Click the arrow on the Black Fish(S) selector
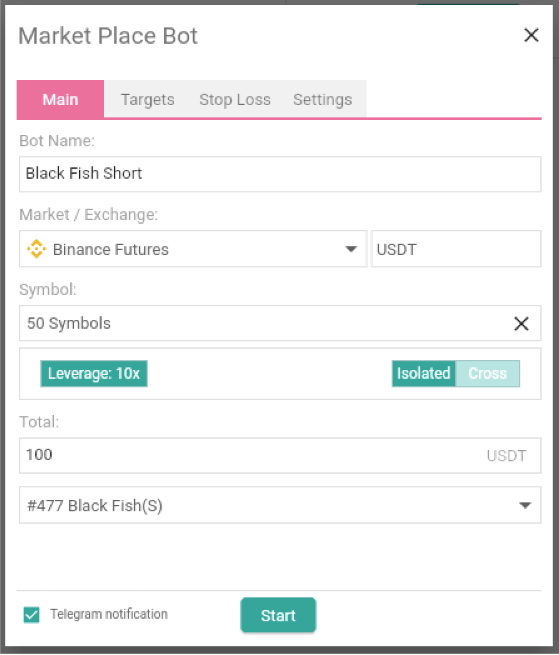Viewport: 559px width, 655px height. [525, 505]
